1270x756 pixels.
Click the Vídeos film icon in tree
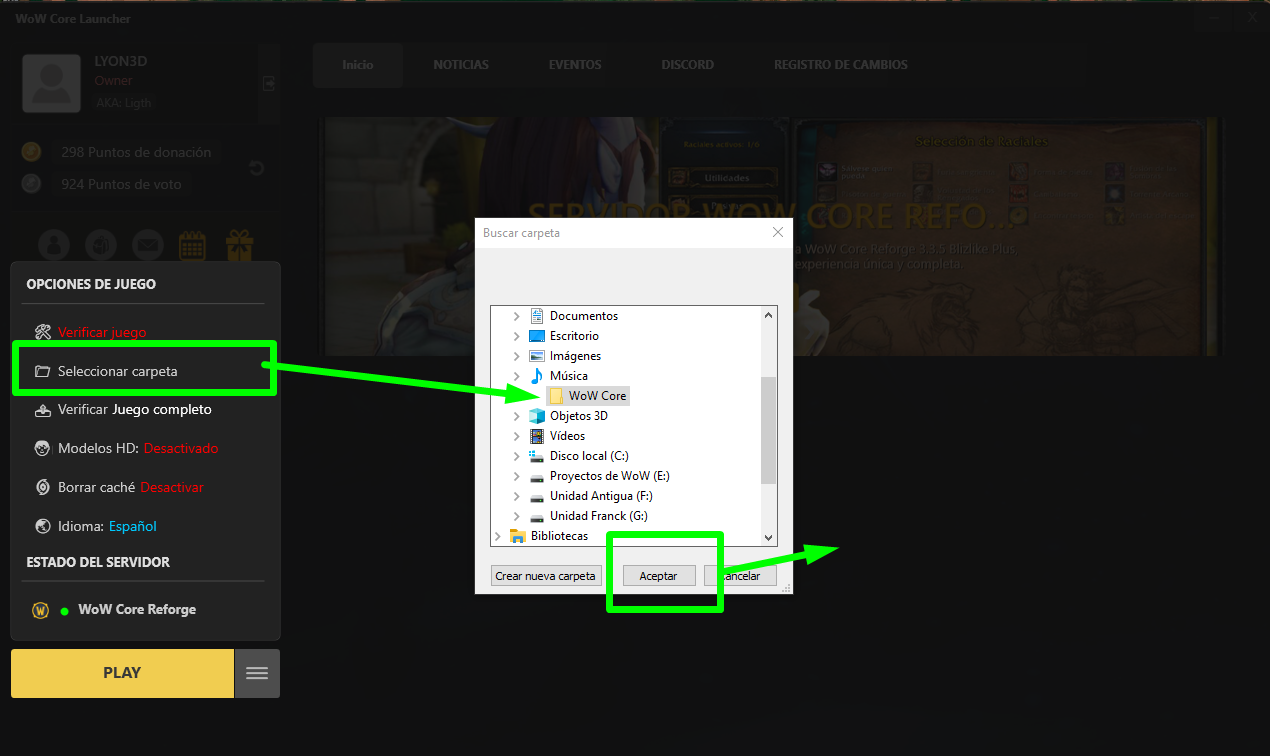(536, 436)
